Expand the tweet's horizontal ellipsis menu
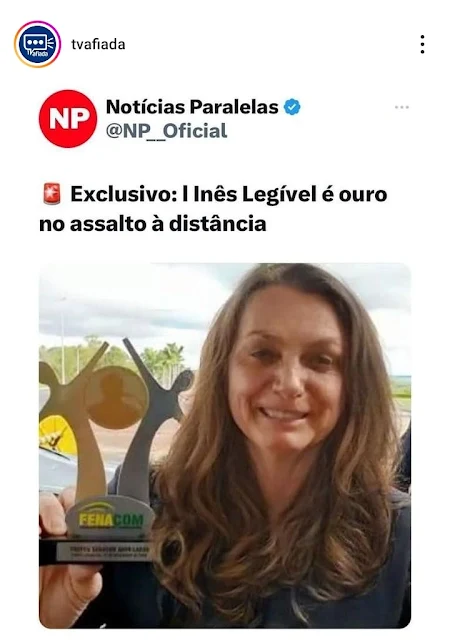Image resolution: width=450 pixels, height=640 pixels. click(402, 107)
